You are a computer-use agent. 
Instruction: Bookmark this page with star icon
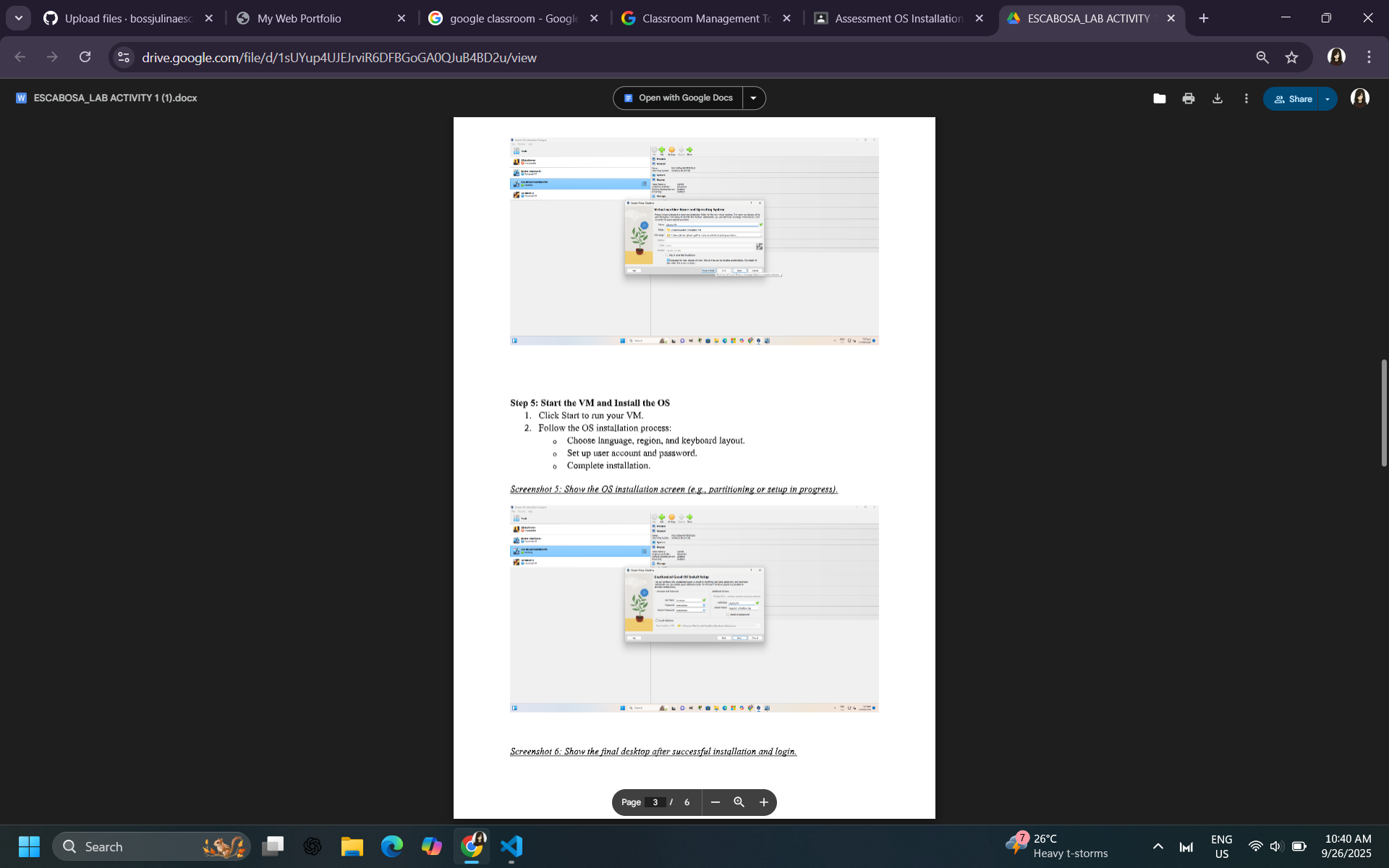coord(1292,57)
